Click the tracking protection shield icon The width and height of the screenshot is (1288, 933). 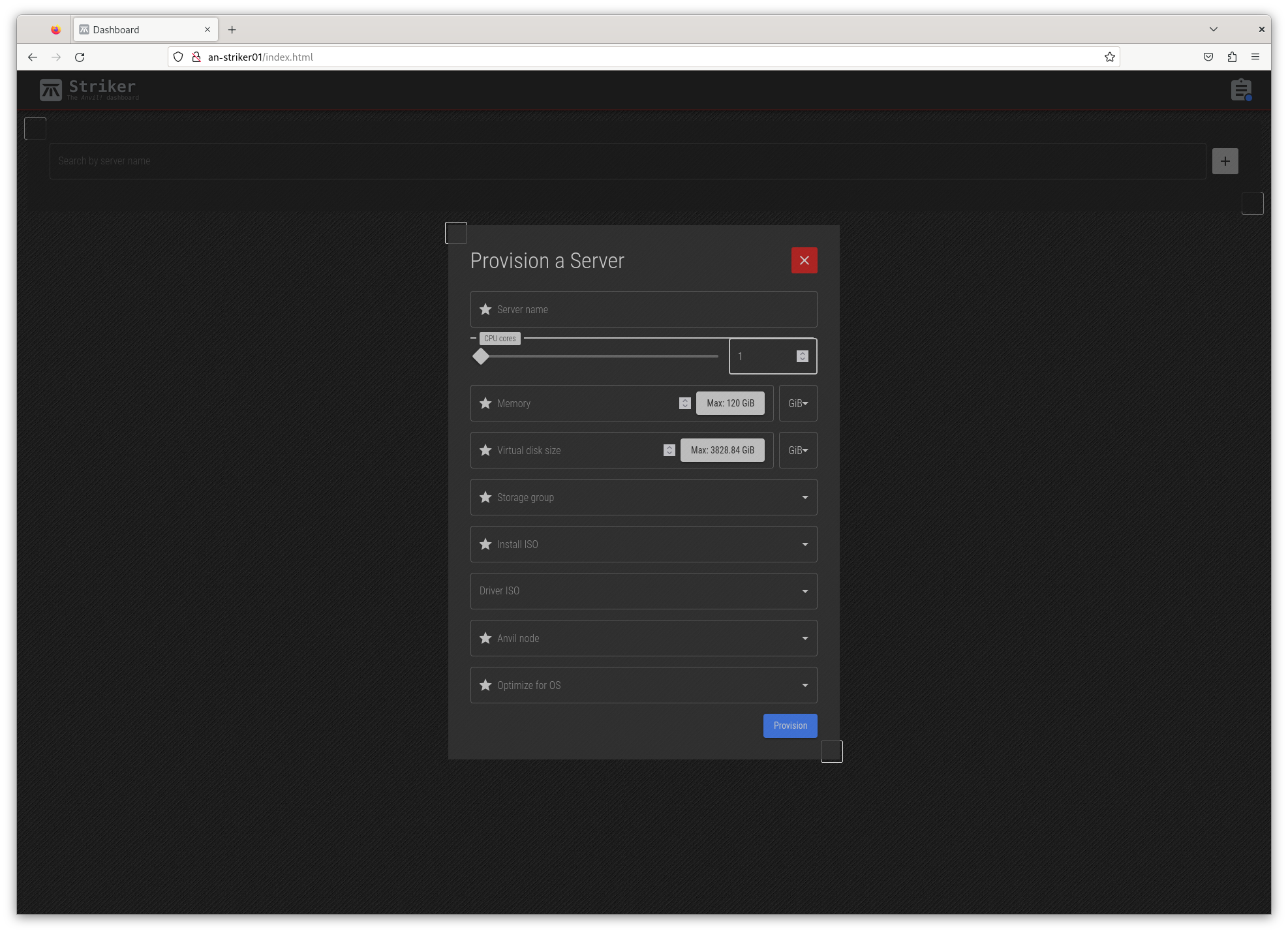pyautogui.click(x=178, y=57)
